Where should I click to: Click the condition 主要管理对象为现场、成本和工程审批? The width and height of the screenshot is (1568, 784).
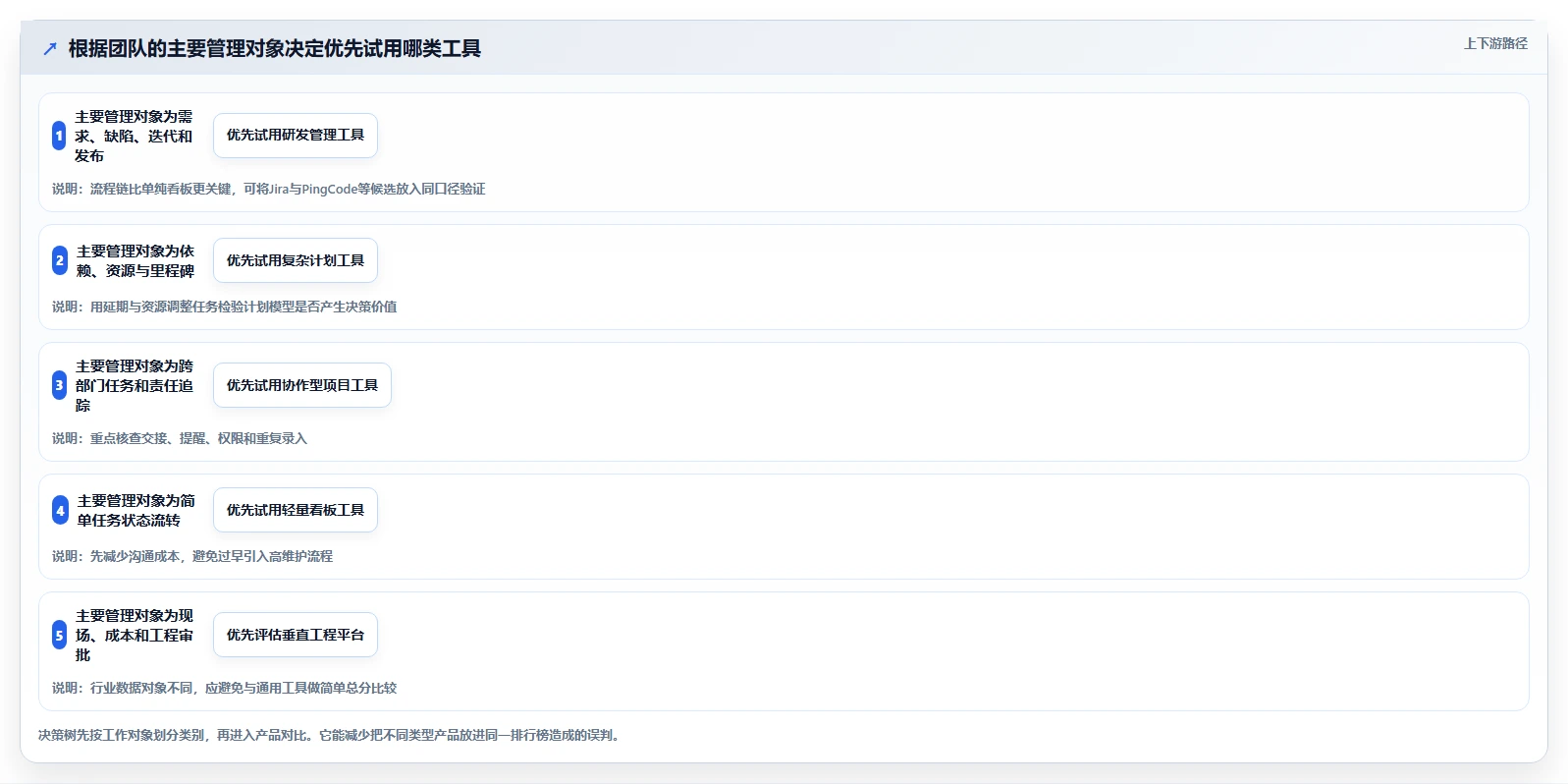pyautogui.click(x=135, y=635)
